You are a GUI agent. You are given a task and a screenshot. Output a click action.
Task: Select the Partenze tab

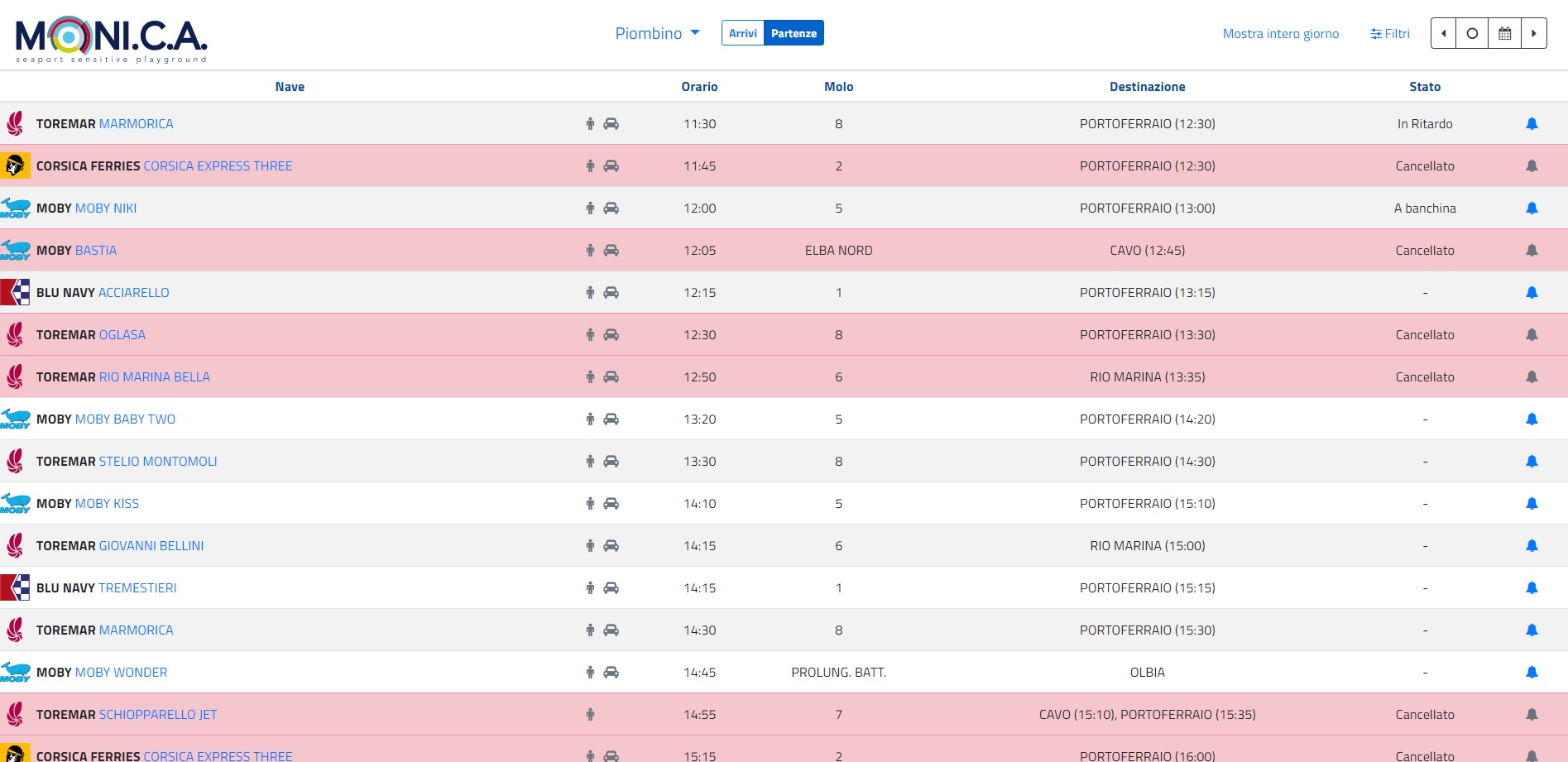pyautogui.click(x=794, y=33)
